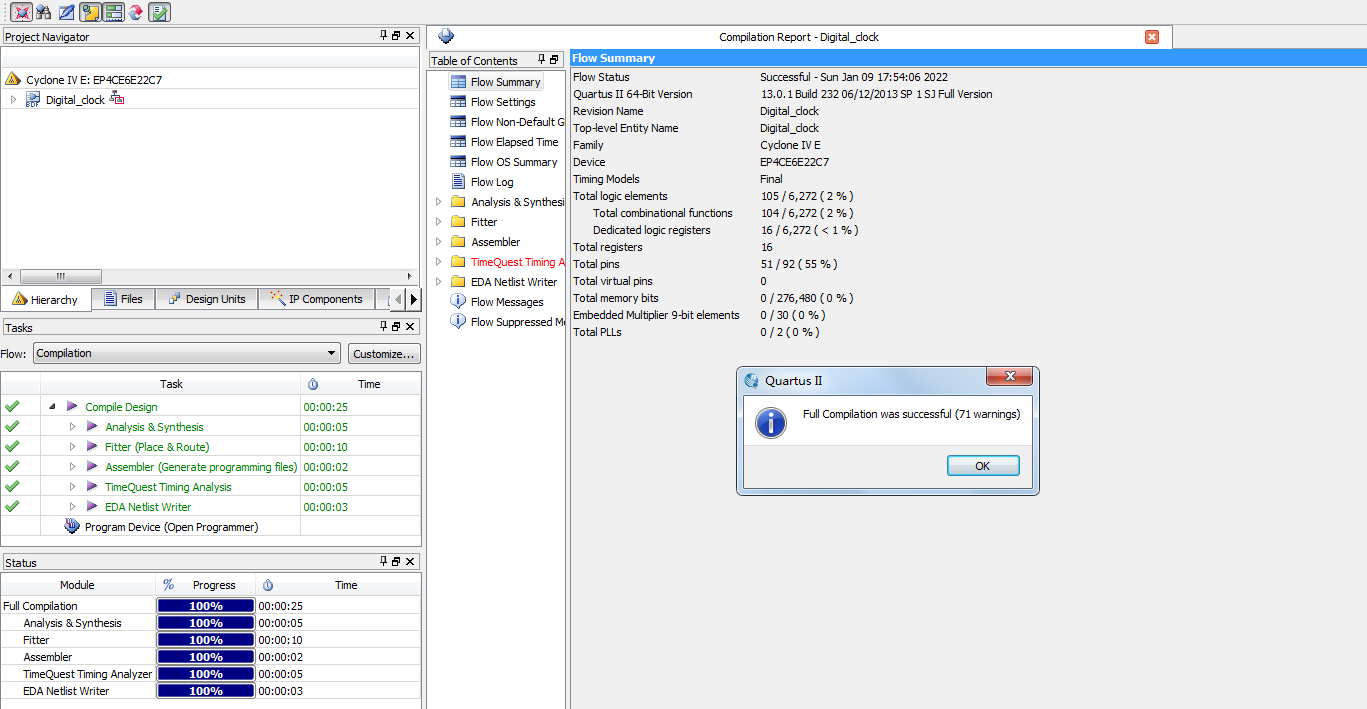Click the hierarchy icon beside Digital_clock
This screenshot has height=709, width=1367.
tap(117, 98)
